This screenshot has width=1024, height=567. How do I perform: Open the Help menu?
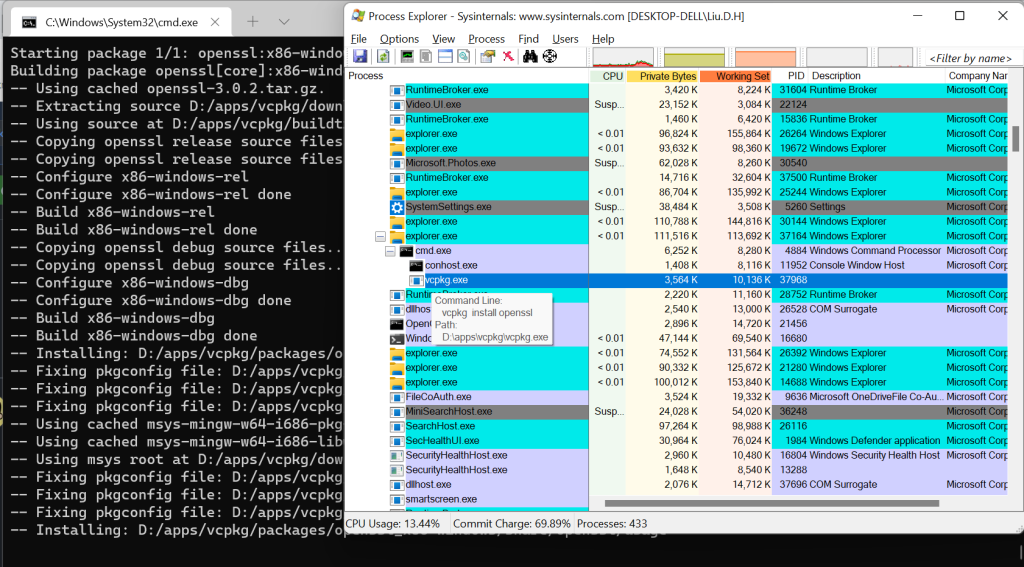(x=603, y=39)
